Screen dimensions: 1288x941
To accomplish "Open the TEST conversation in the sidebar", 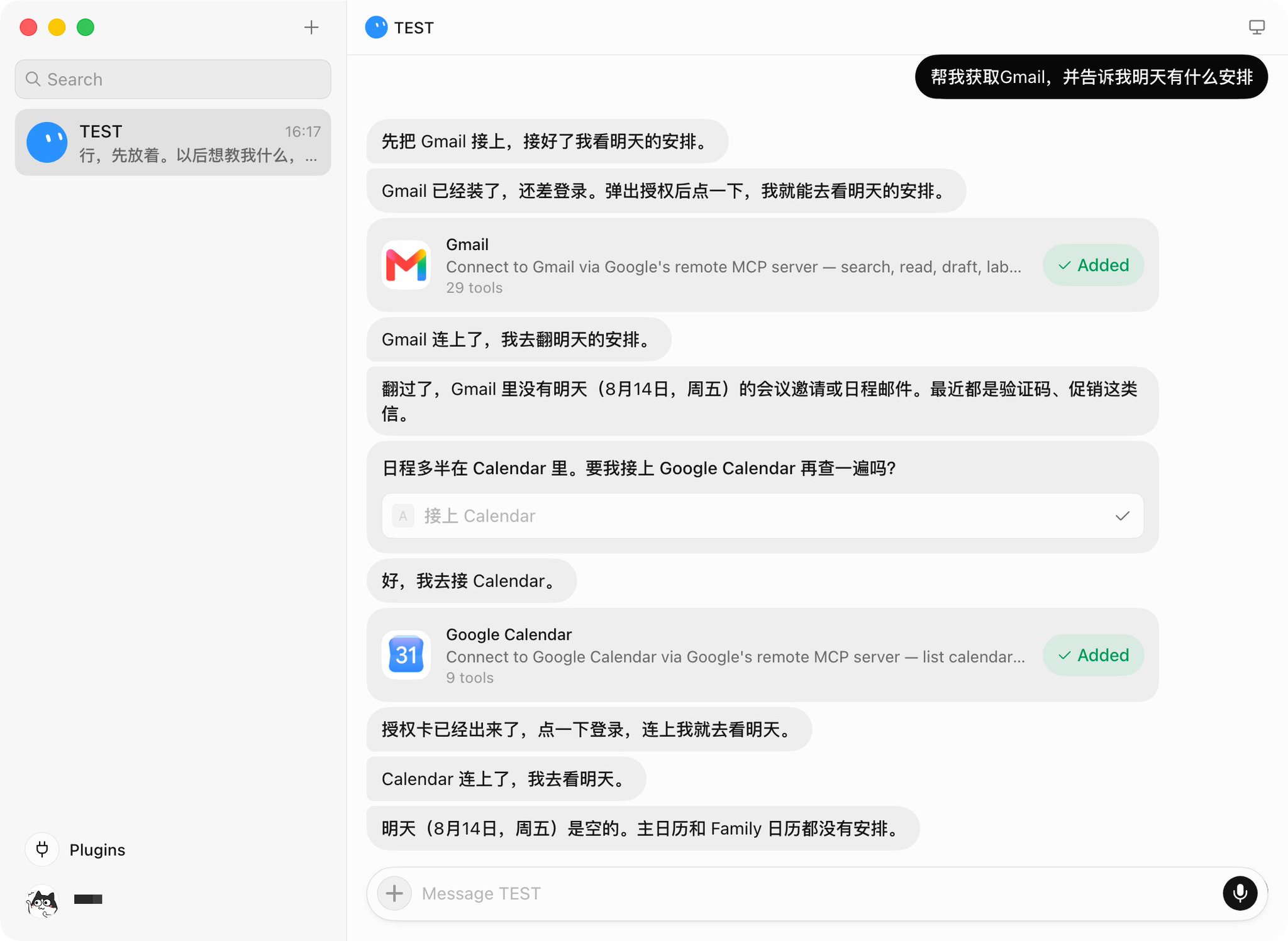I will click(x=173, y=143).
